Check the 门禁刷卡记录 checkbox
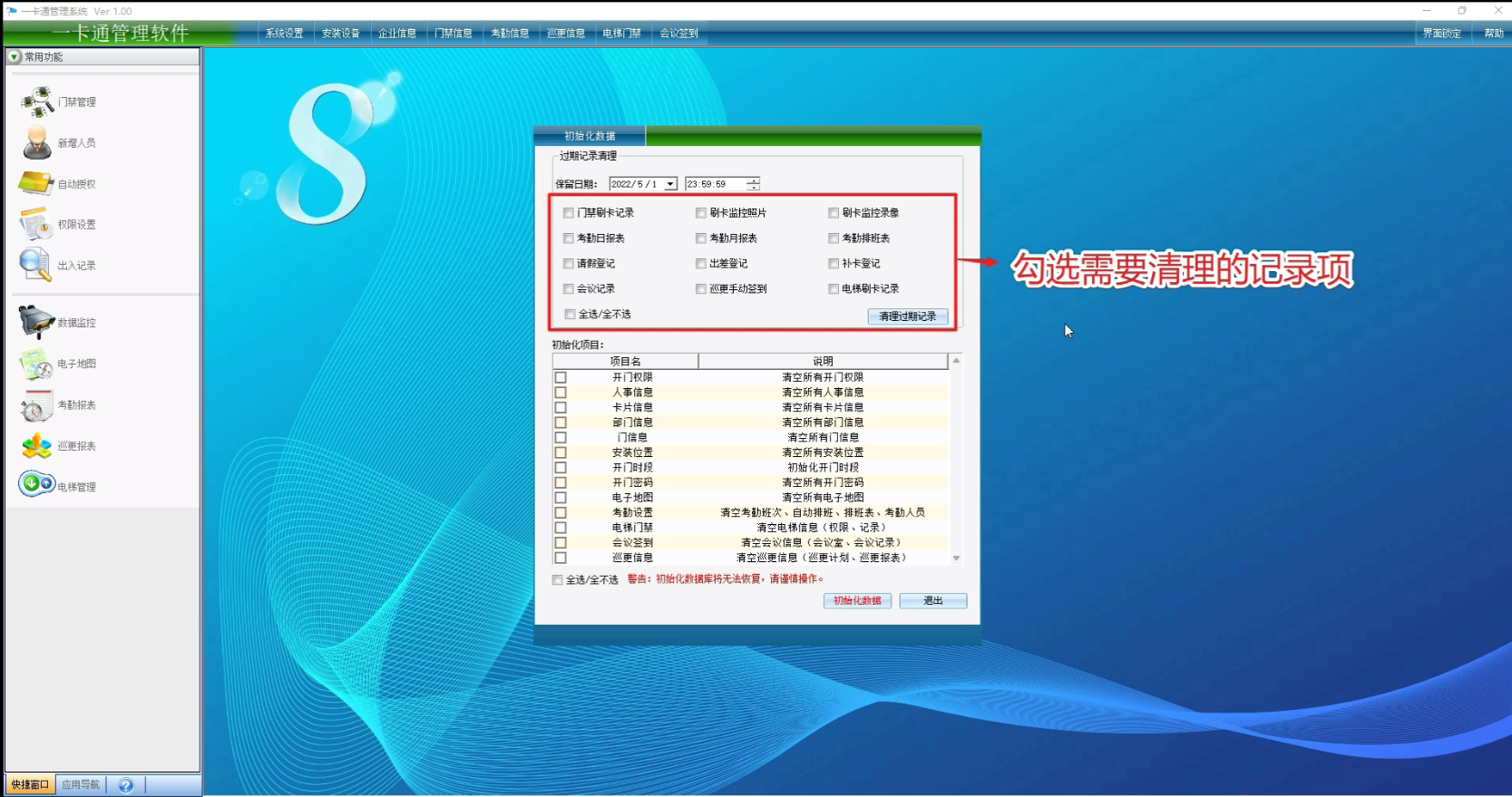The image size is (1512, 797). [569, 213]
